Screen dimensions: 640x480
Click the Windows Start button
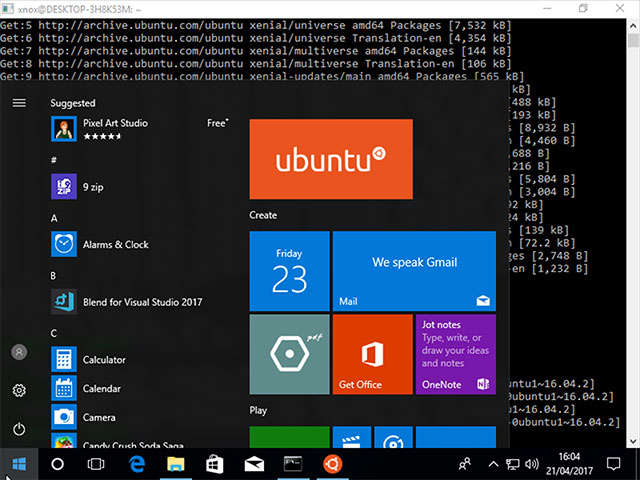(19, 464)
